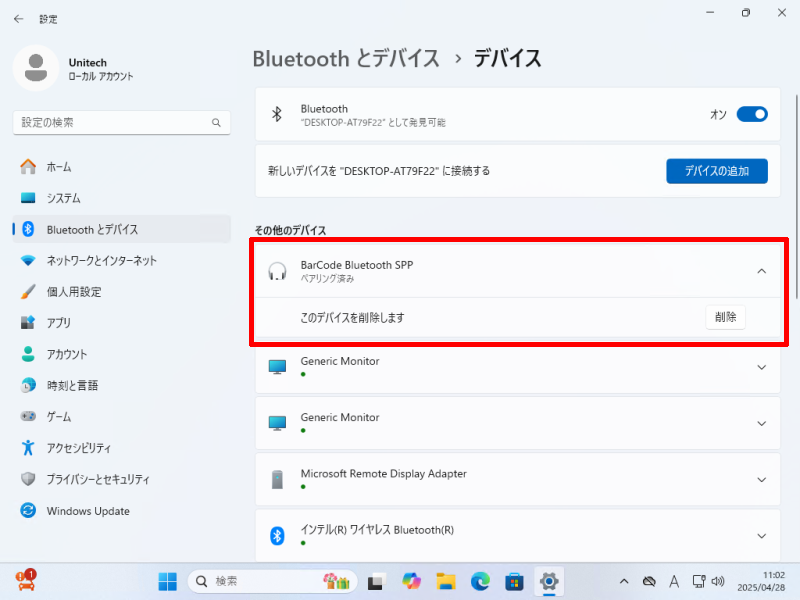Screen dimensions: 800x600
Task: Collapse the BarCode Bluetooth SPP entry
Action: [x=761, y=271]
